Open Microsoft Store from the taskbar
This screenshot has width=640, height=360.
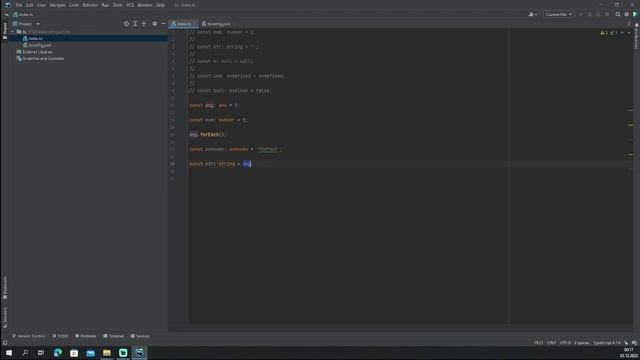tap(74, 353)
